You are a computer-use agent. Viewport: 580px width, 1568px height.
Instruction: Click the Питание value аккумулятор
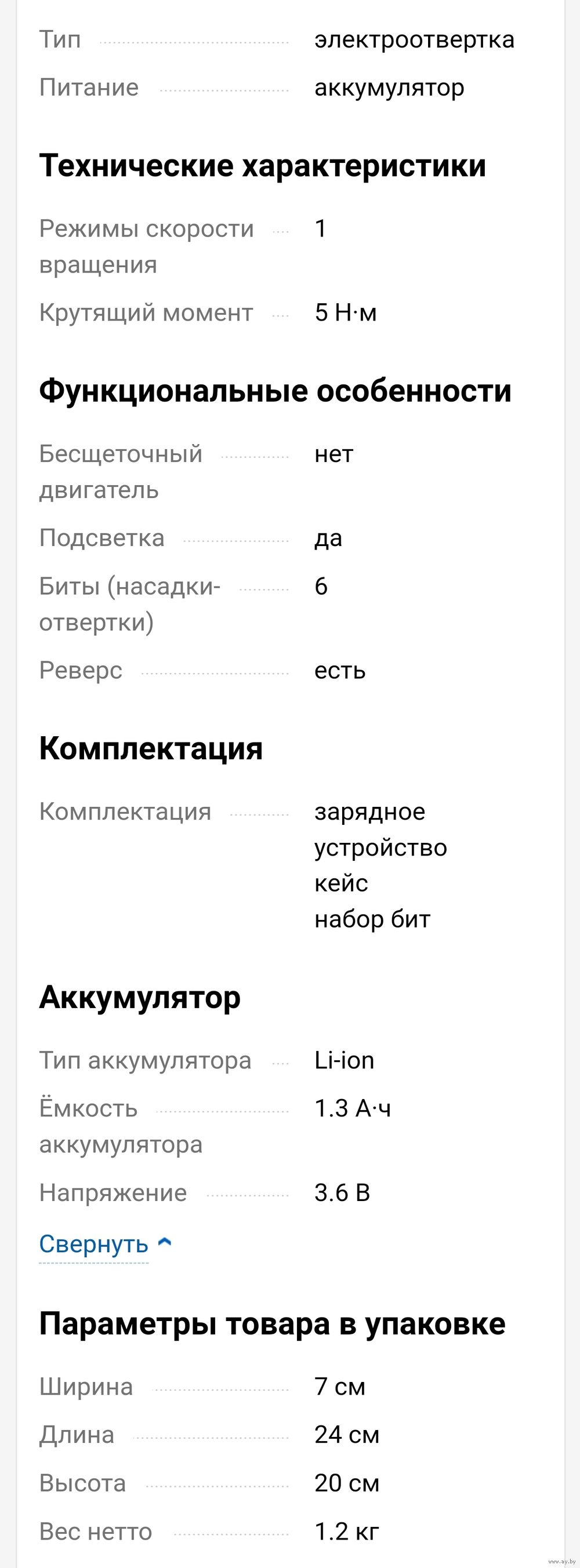[x=389, y=88]
